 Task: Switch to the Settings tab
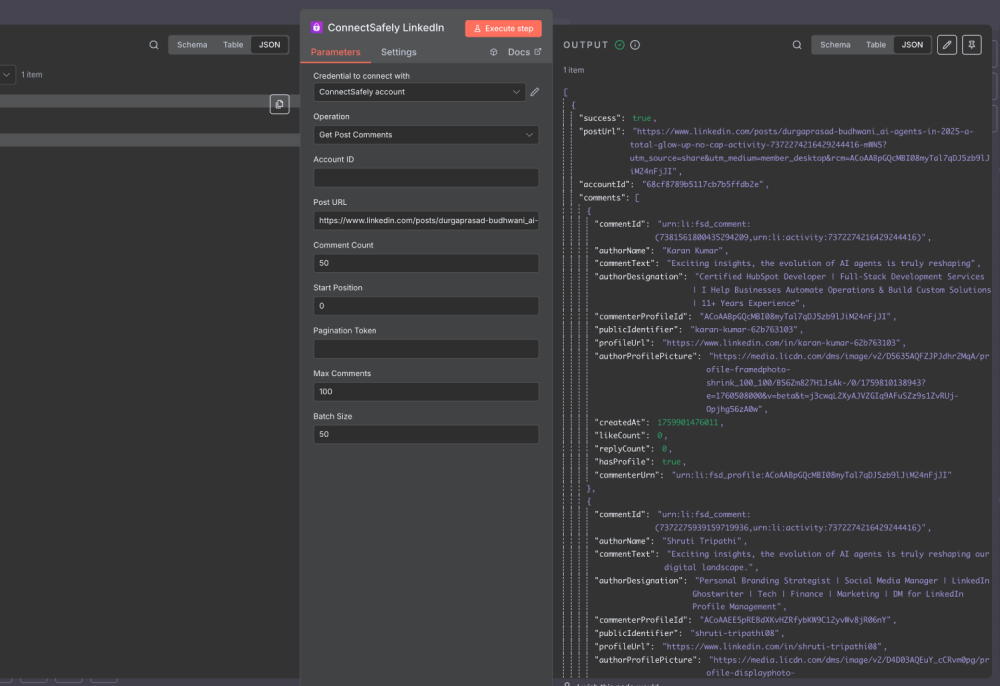[x=398, y=52]
